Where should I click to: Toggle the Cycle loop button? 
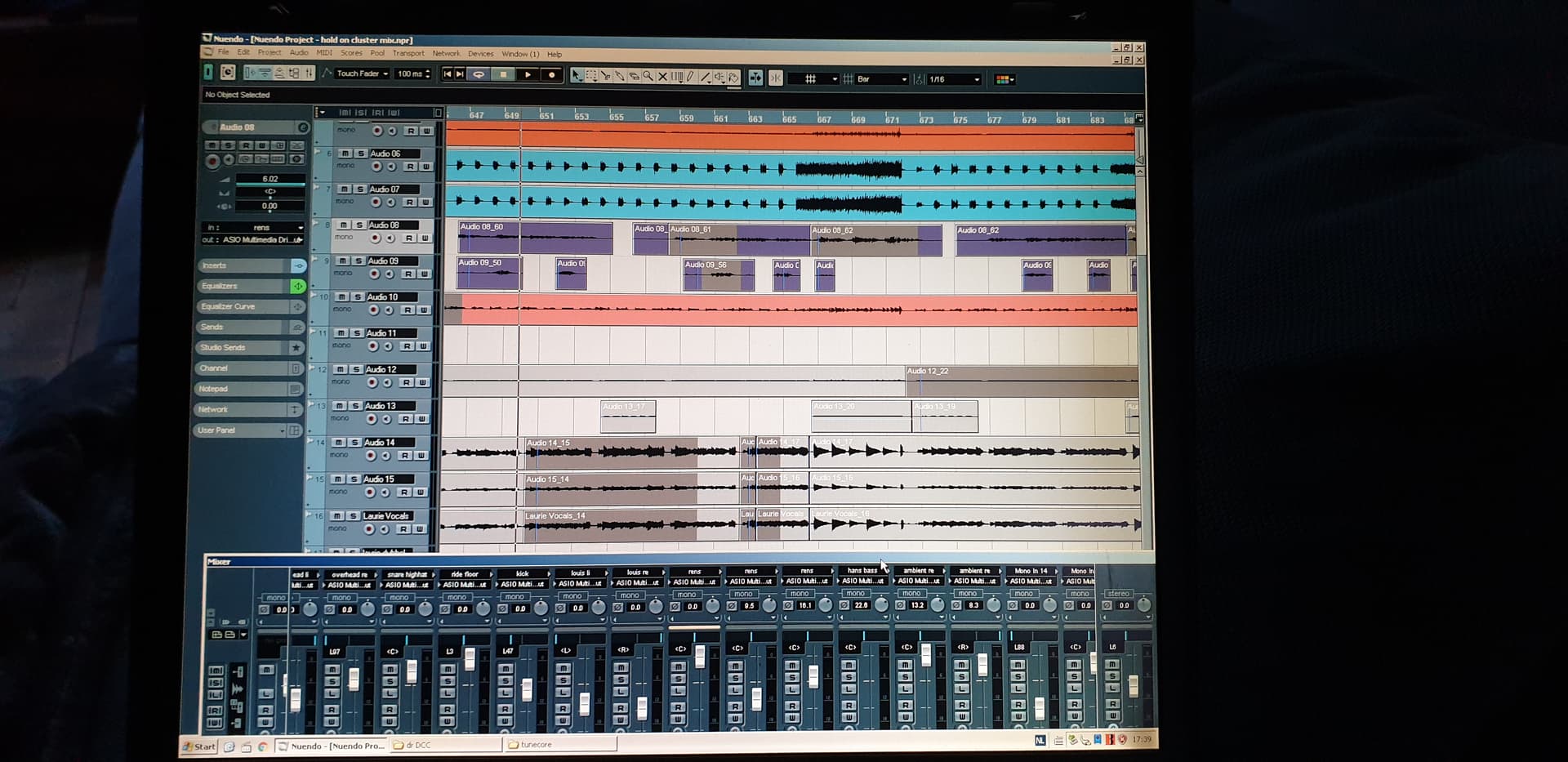tap(479, 74)
